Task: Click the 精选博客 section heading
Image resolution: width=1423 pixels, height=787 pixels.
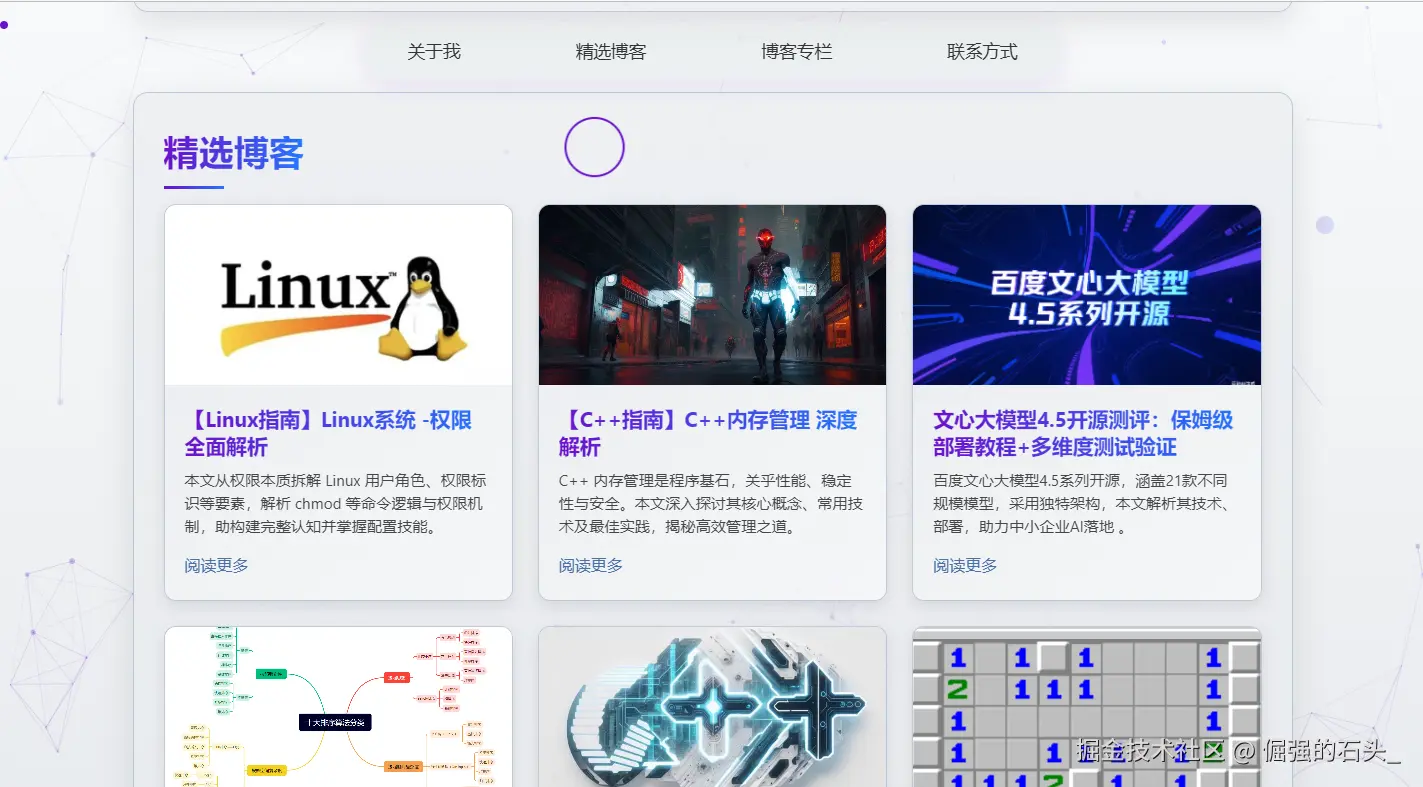Action: pos(232,152)
